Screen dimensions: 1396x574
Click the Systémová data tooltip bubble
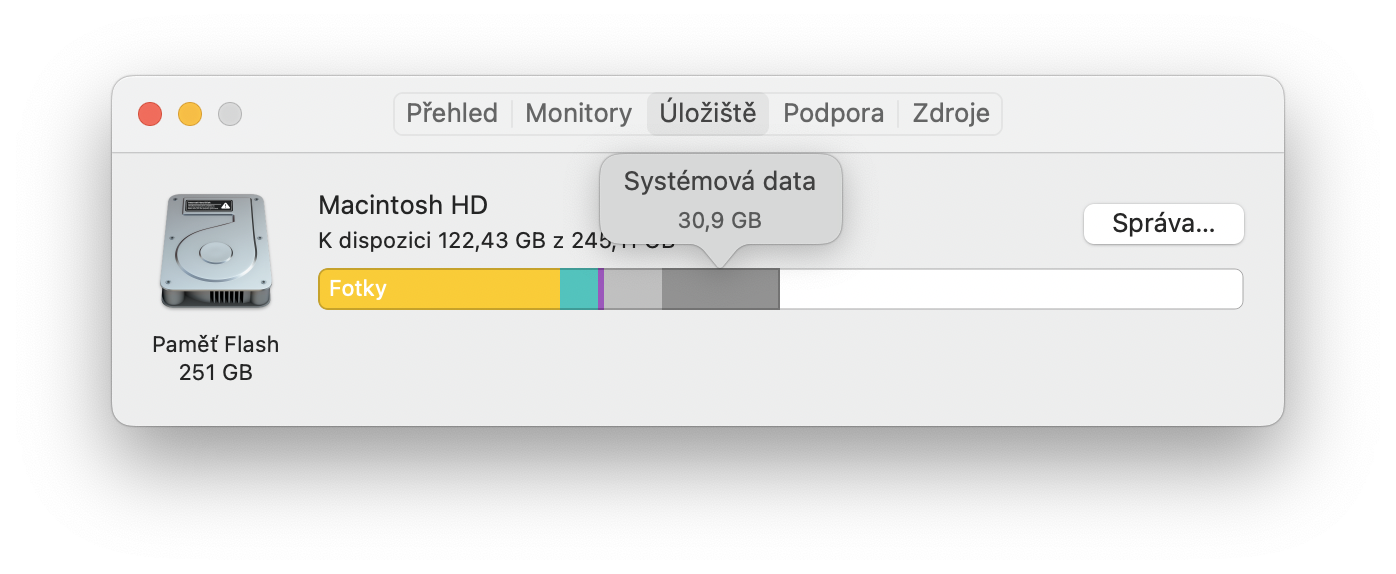pos(720,199)
